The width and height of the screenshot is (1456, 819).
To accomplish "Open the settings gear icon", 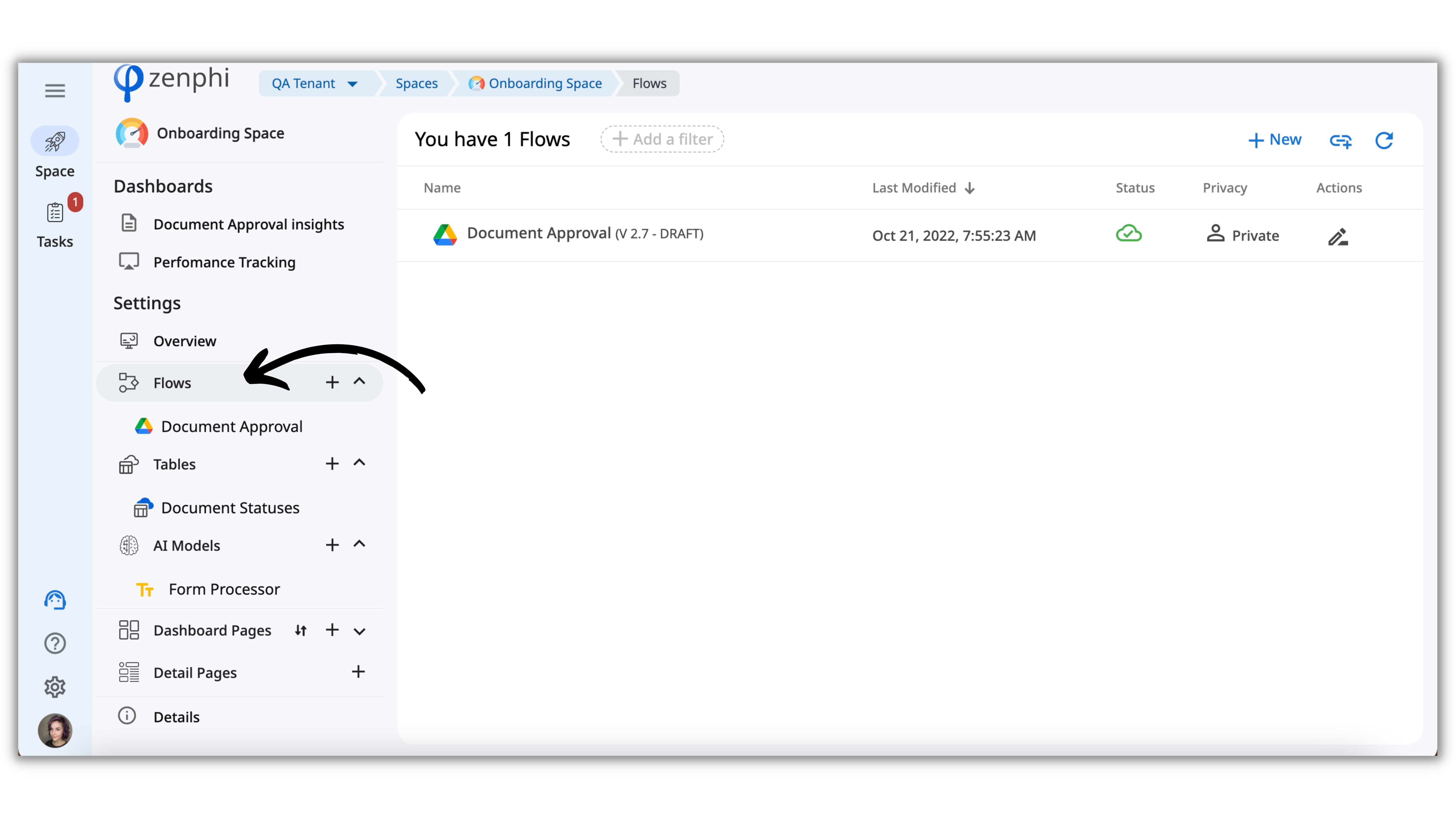I will click(55, 687).
